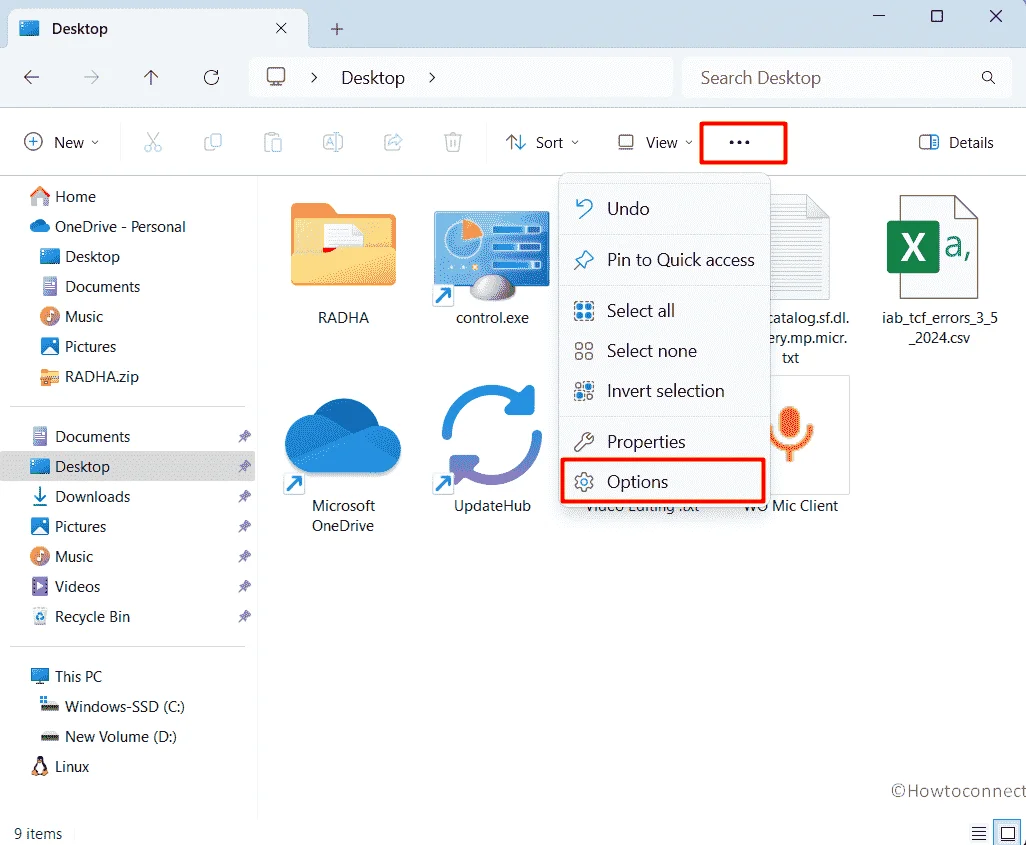Cut the selection using scissors icon

coord(152,142)
